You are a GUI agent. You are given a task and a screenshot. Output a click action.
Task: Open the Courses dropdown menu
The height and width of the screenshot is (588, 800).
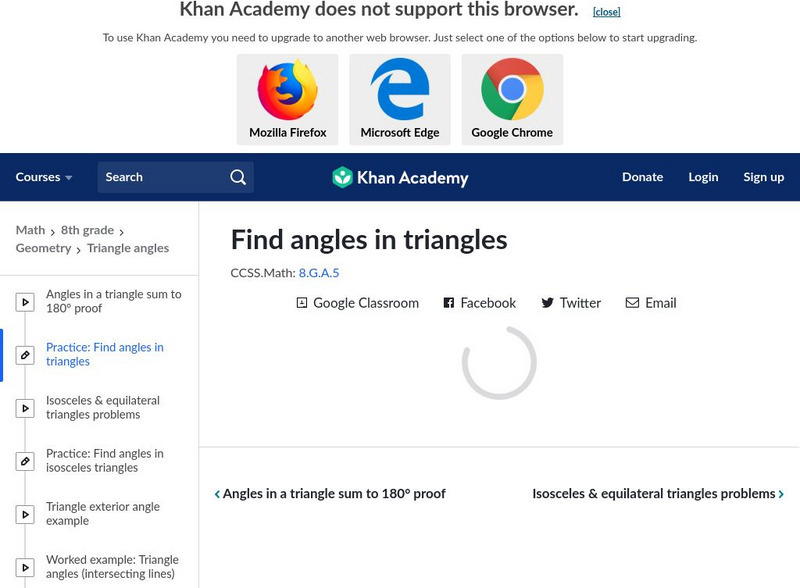(44, 177)
